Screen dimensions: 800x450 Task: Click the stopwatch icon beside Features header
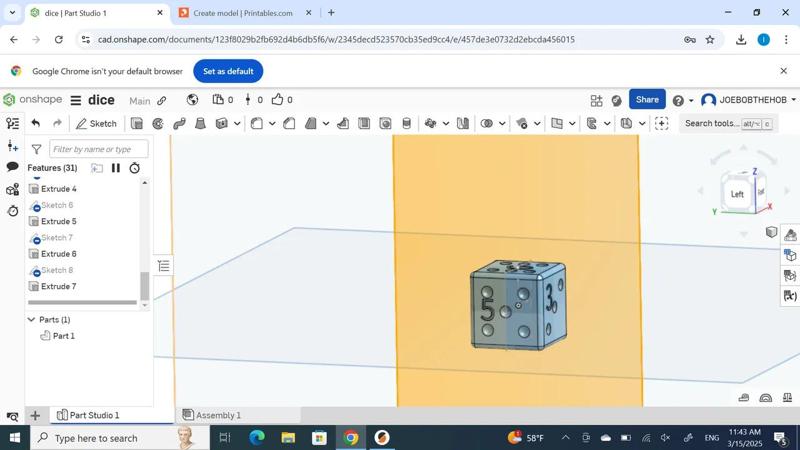[x=134, y=168]
